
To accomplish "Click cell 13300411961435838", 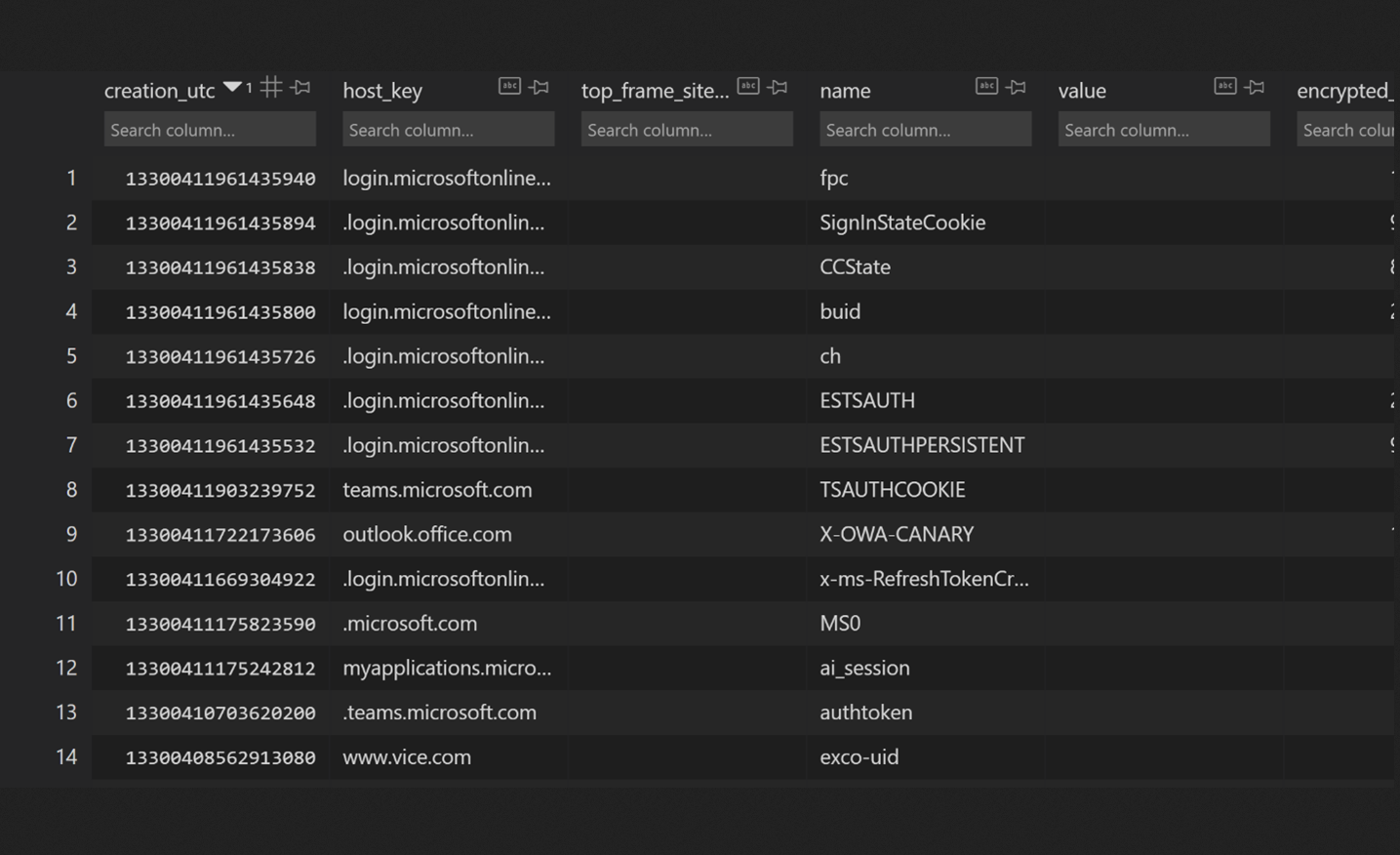I will [x=220, y=267].
